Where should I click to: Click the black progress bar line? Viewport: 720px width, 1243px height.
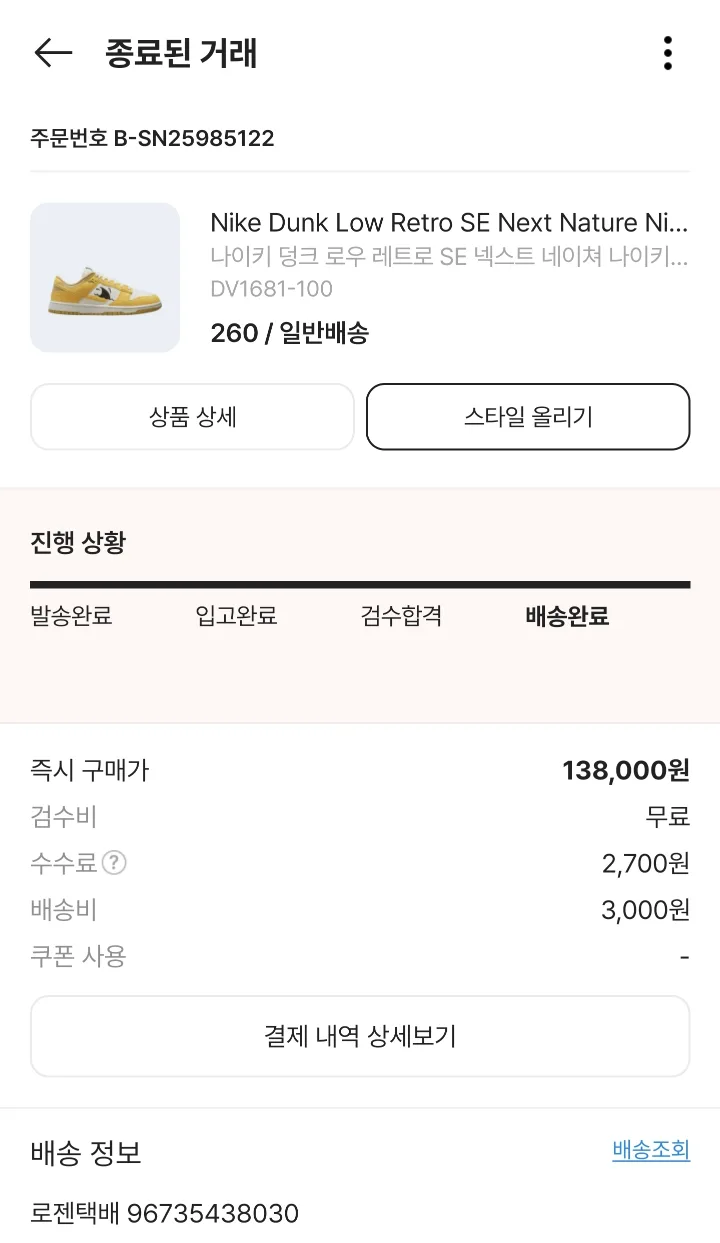(360, 585)
